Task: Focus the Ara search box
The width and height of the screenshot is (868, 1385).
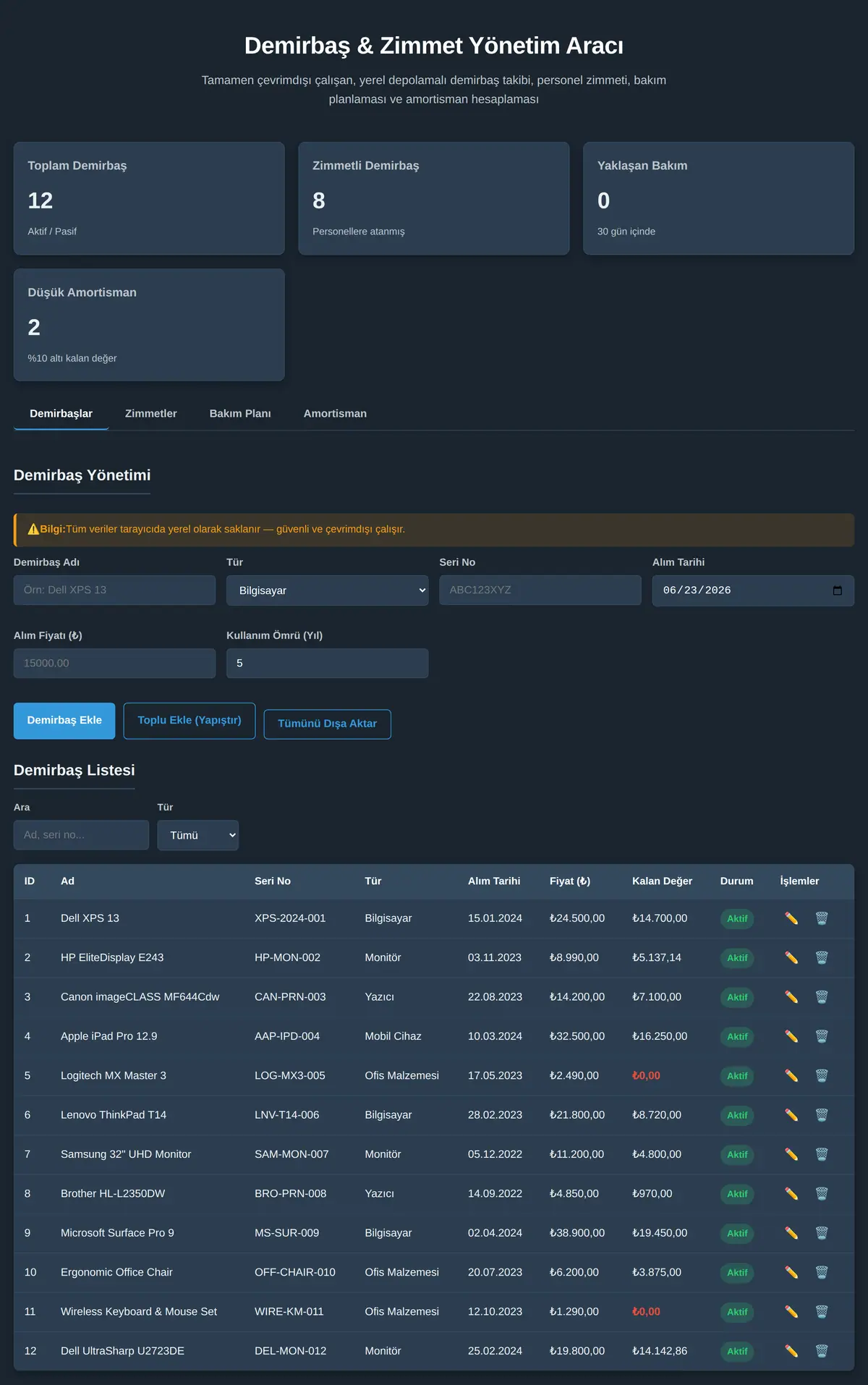Action: pyautogui.click(x=81, y=835)
